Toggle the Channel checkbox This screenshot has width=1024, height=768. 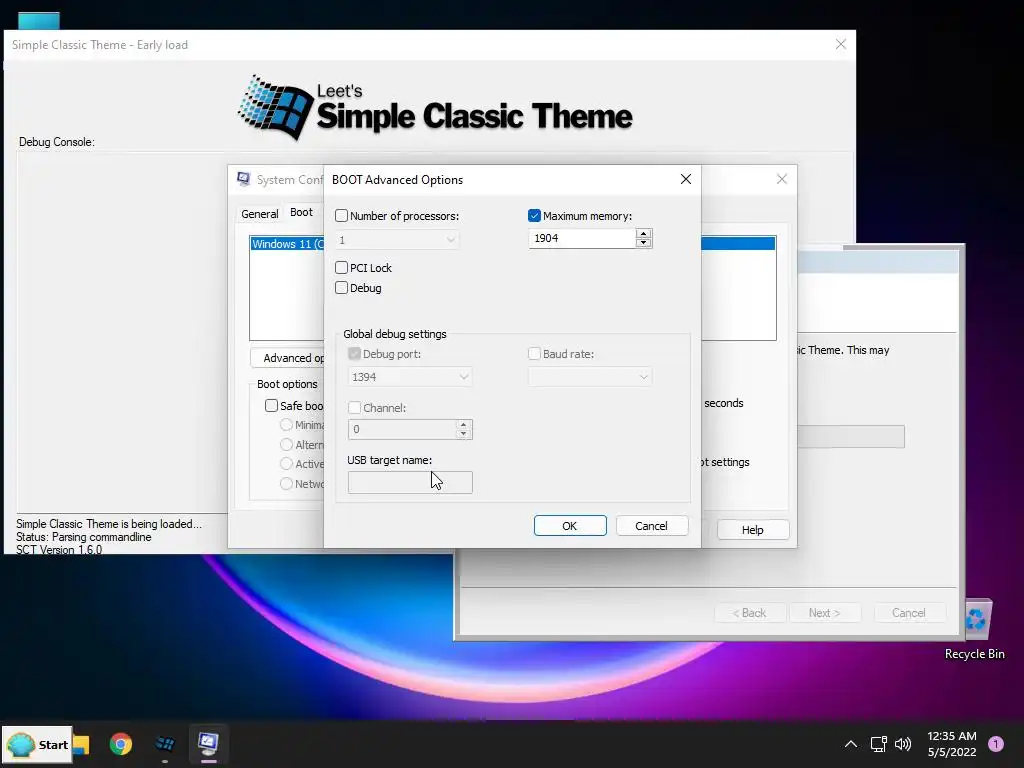[x=354, y=408]
